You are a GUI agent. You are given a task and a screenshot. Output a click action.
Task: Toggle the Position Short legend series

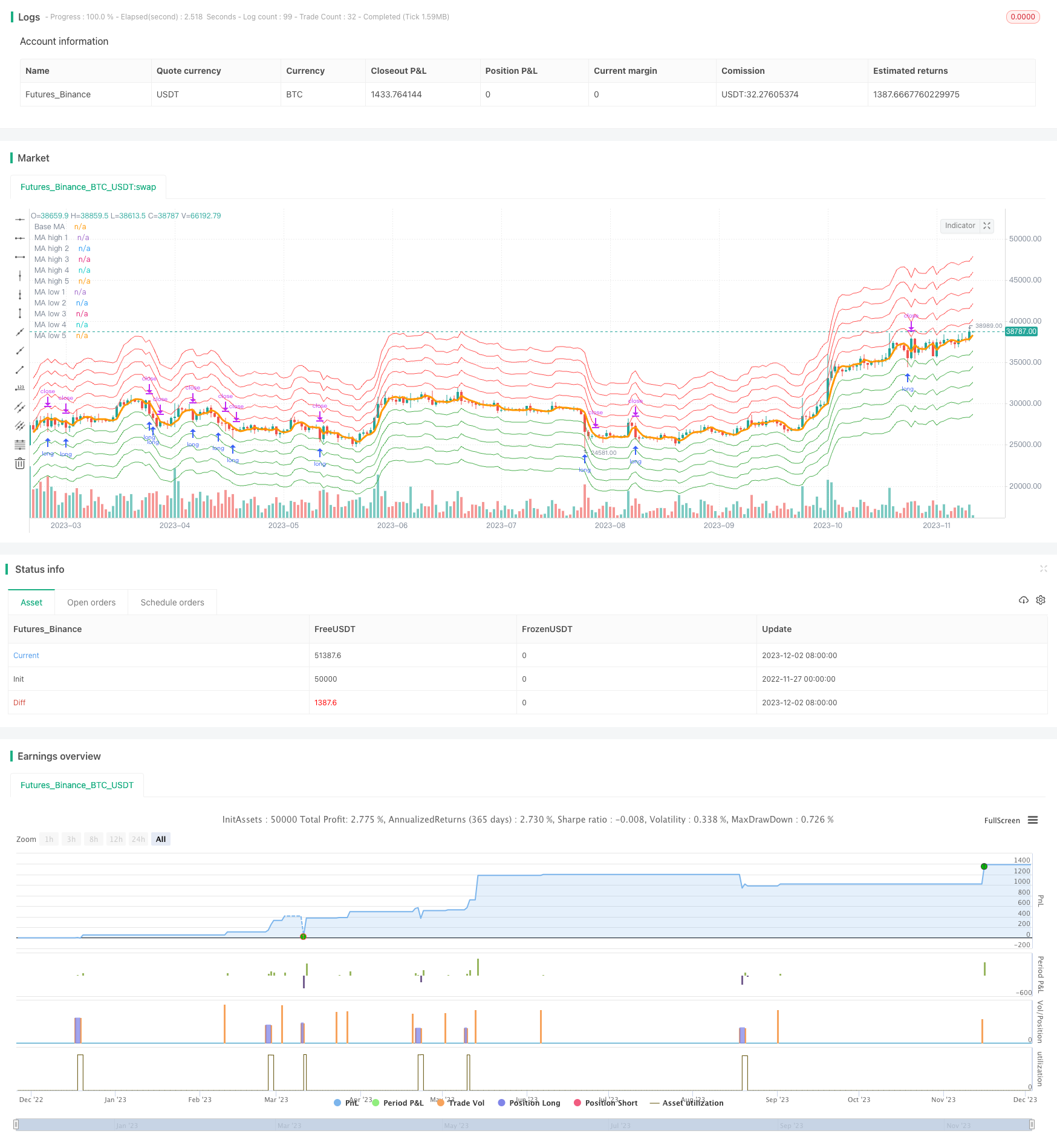[x=605, y=1103]
